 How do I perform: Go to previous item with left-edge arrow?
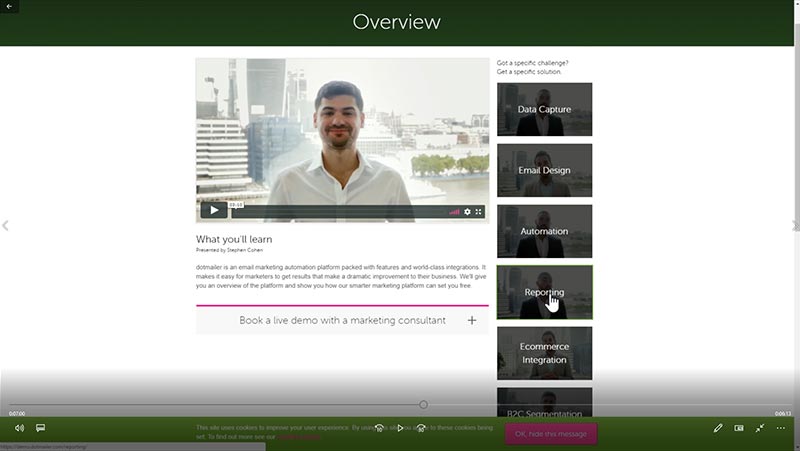[5, 226]
